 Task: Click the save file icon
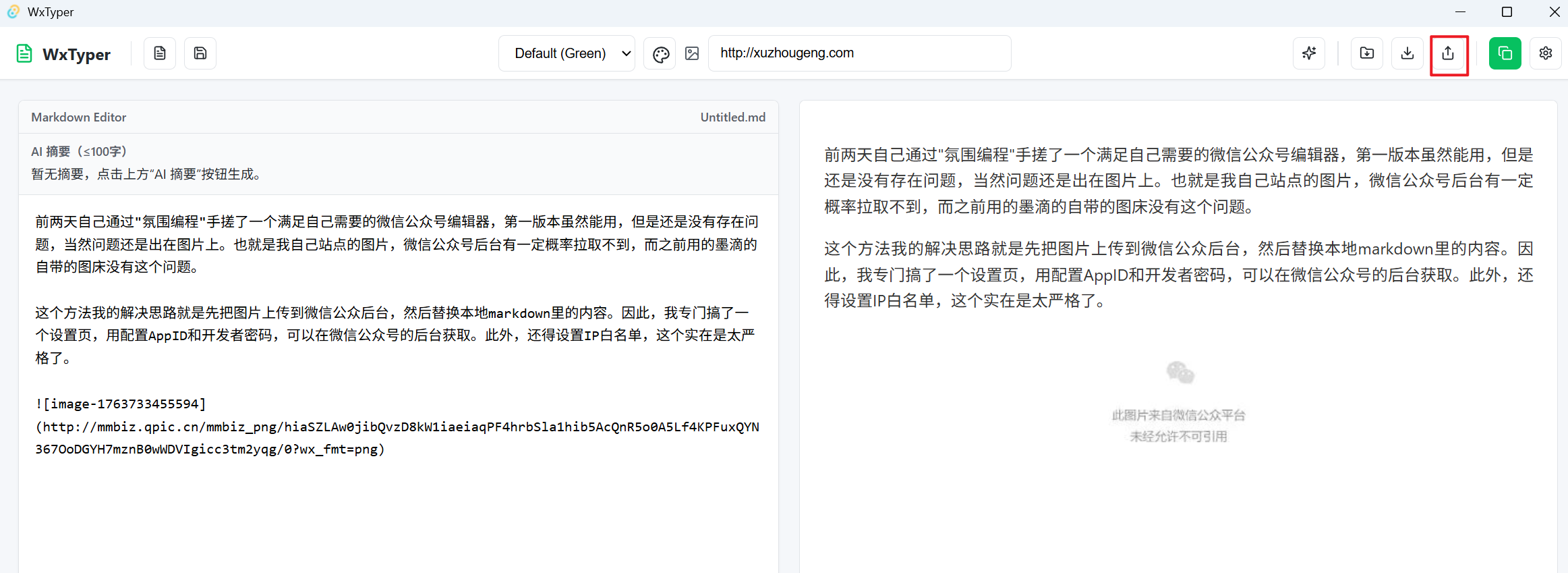(200, 53)
